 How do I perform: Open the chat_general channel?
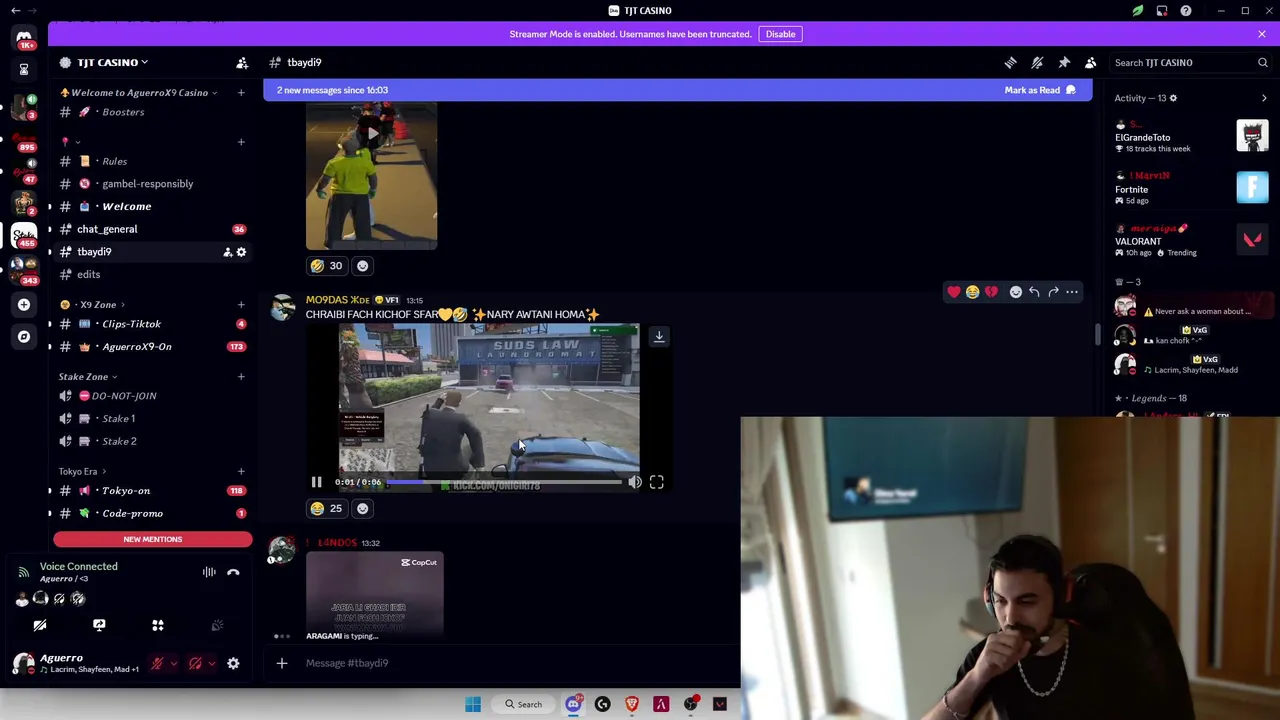click(153, 229)
